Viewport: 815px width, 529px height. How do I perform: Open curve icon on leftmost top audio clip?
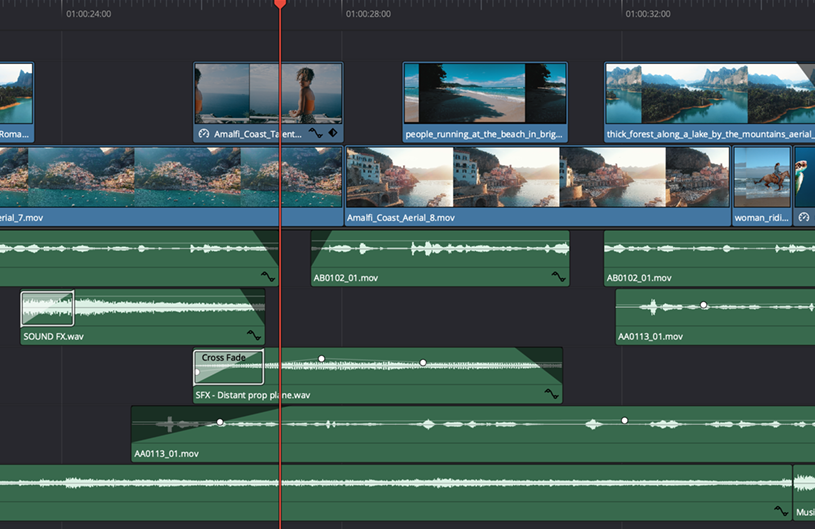(x=268, y=276)
